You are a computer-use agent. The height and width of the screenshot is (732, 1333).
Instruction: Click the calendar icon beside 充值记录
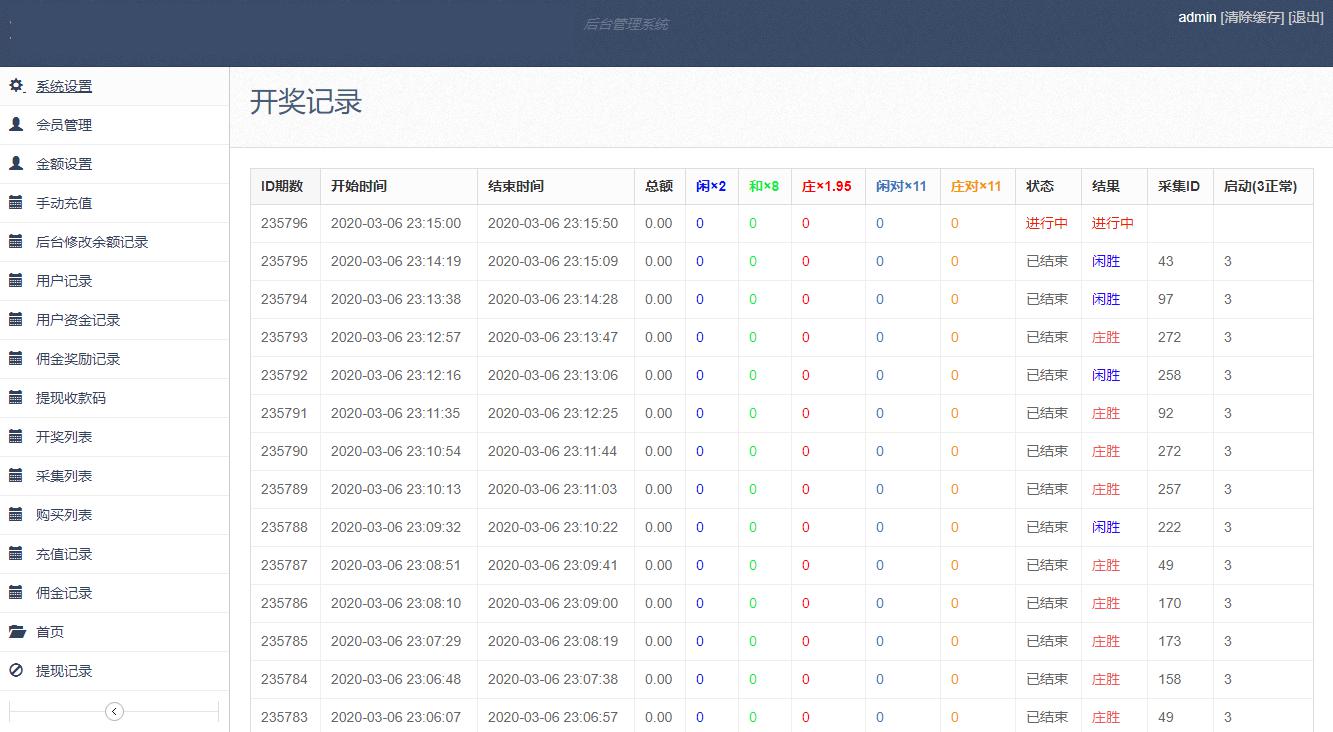tap(16, 554)
